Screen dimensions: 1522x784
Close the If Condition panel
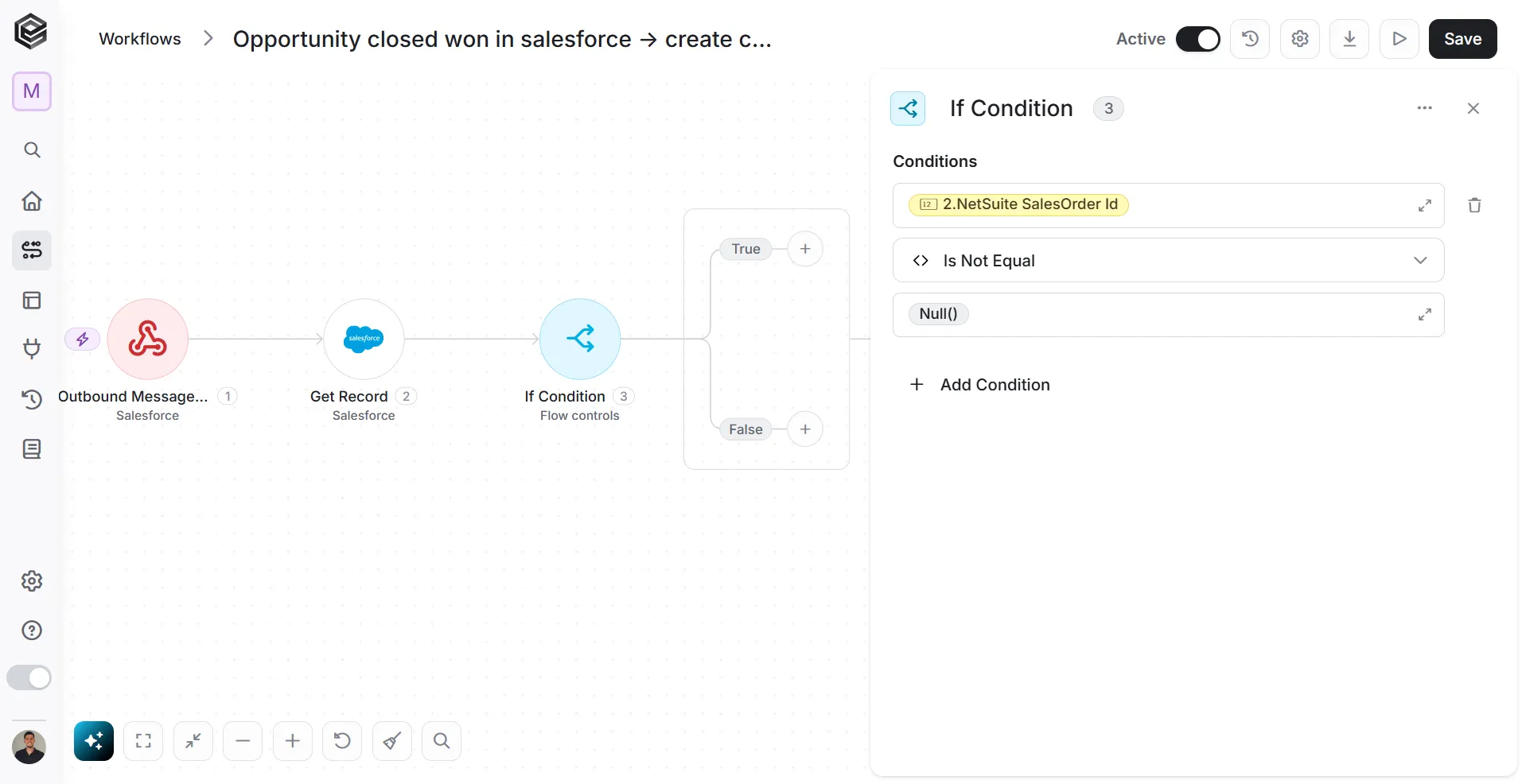1473,108
